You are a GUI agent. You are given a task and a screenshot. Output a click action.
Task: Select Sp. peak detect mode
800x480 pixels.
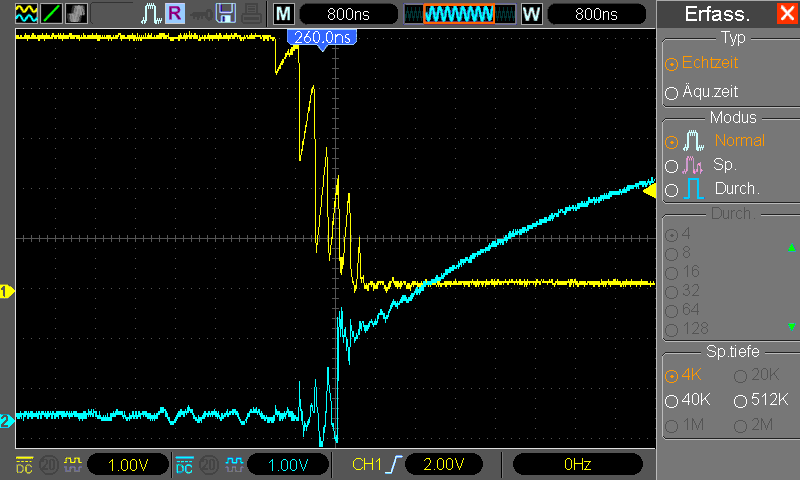(701, 165)
